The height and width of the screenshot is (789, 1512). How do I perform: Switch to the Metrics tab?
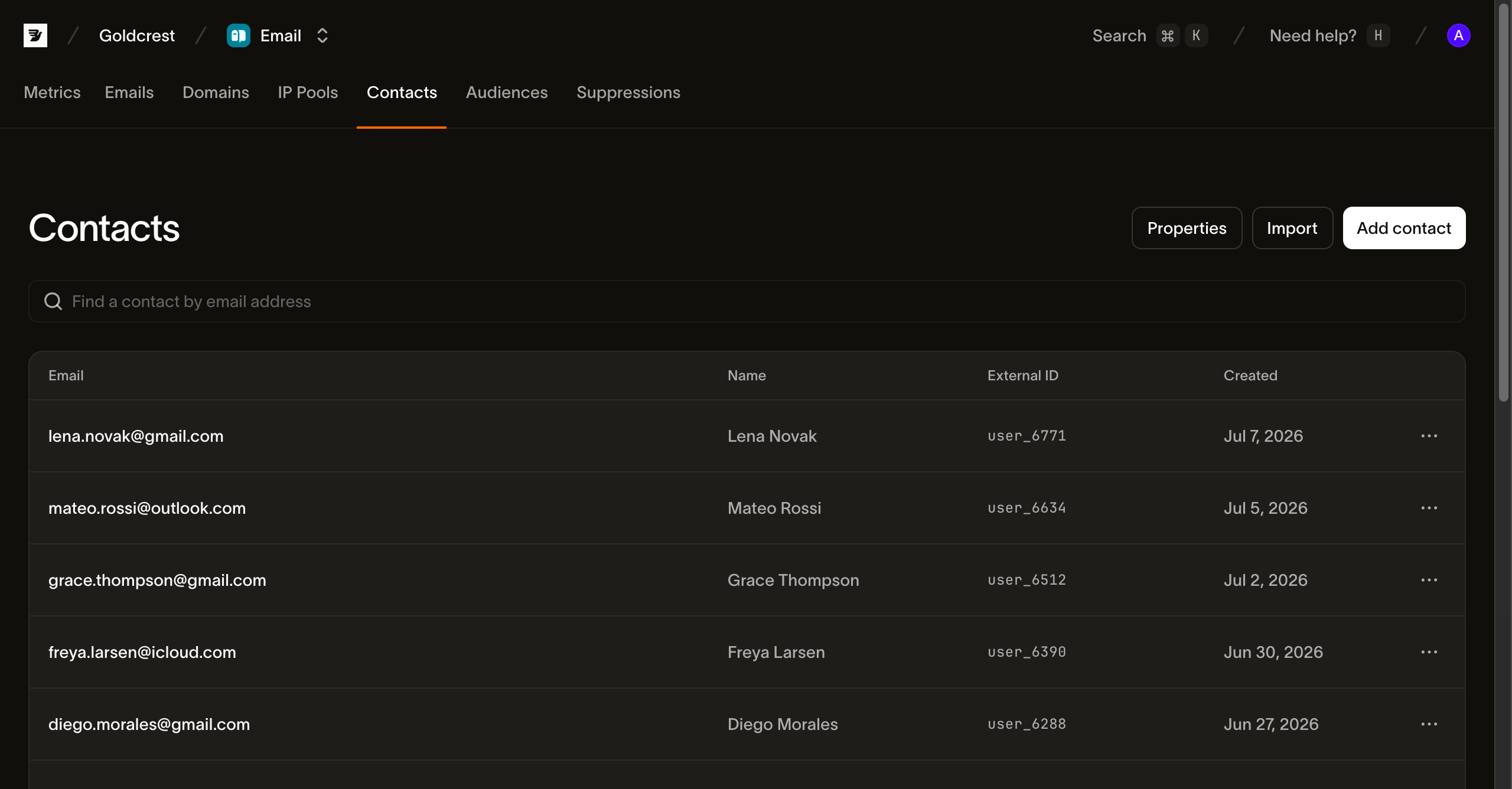(x=52, y=93)
